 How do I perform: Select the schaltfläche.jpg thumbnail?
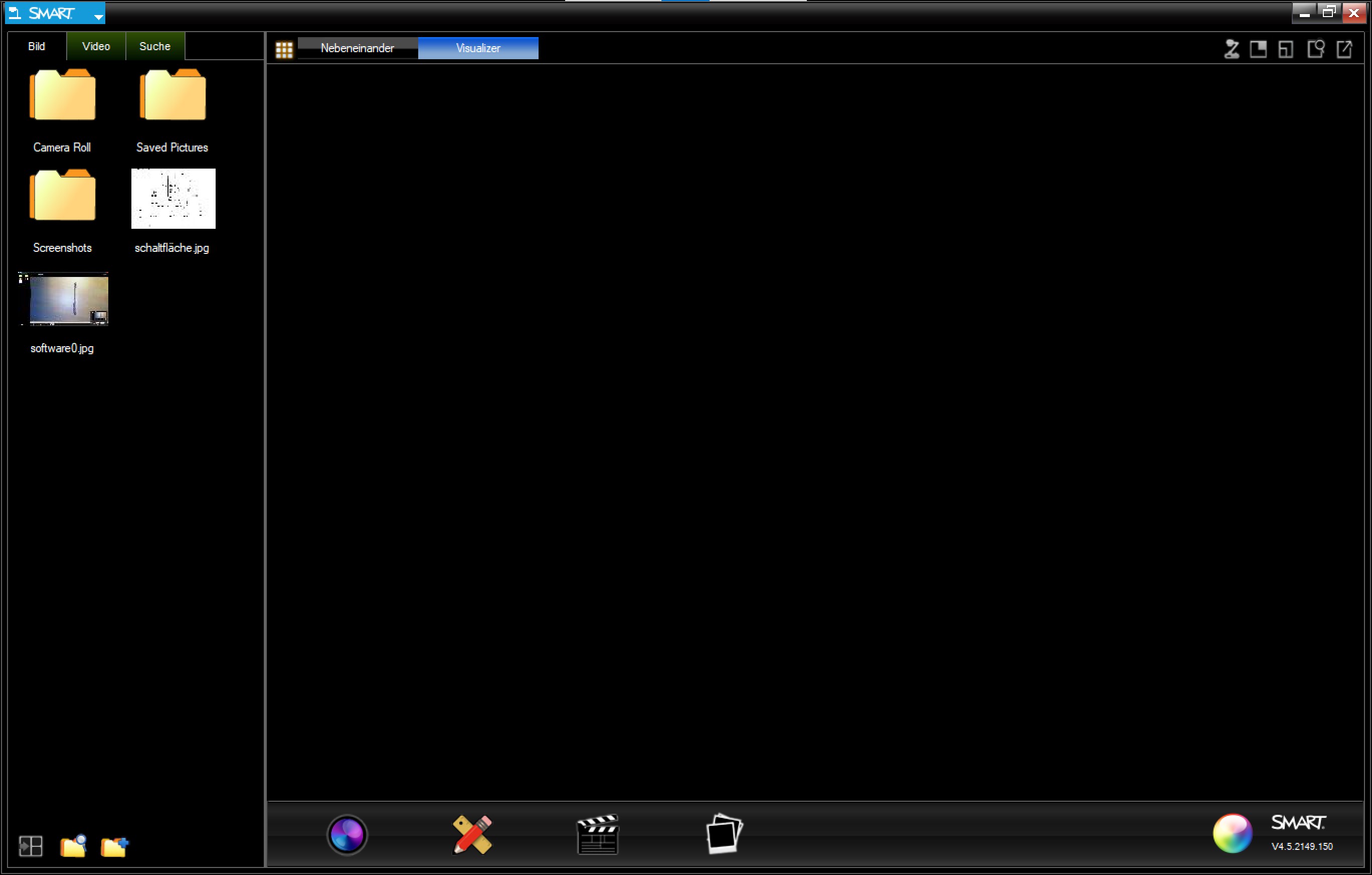click(173, 198)
